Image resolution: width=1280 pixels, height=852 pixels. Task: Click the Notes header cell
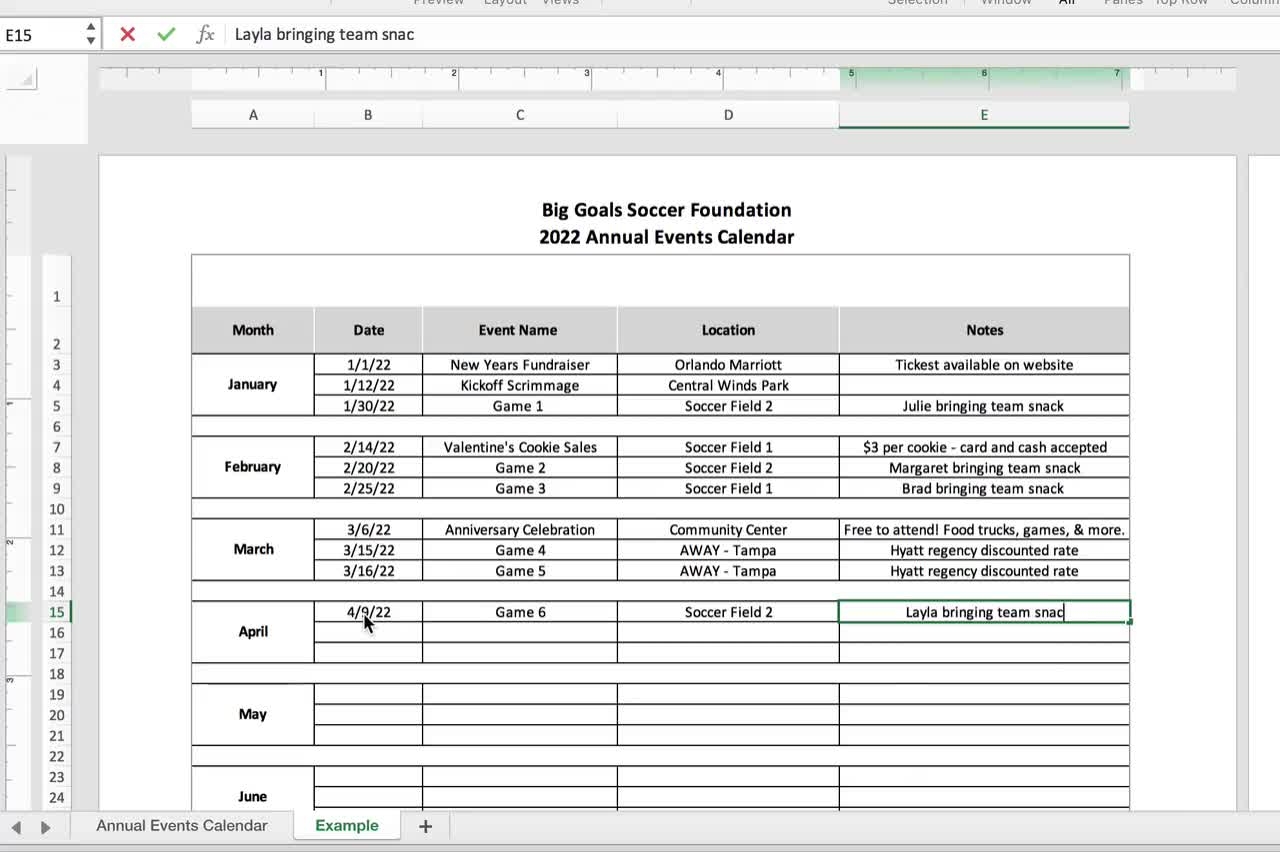[984, 330]
